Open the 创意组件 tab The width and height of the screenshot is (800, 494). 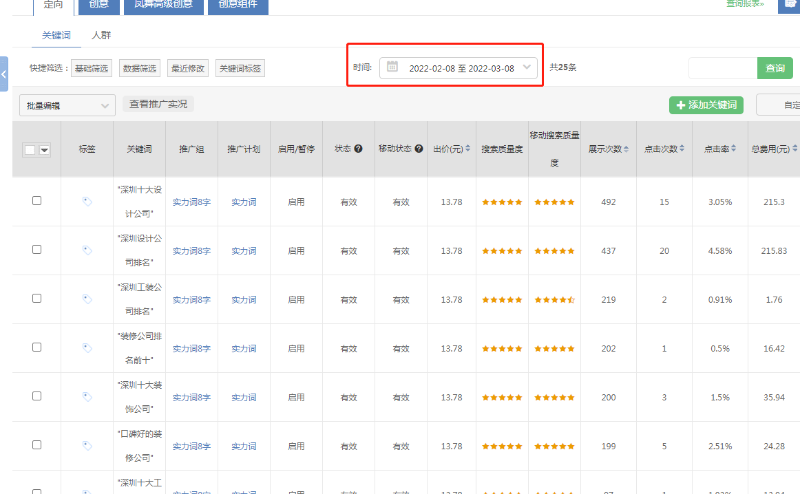238,5
